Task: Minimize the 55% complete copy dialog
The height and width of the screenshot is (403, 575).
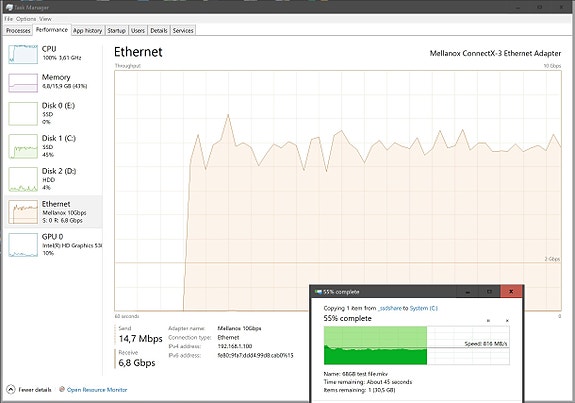Action: [x=468, y=292]
